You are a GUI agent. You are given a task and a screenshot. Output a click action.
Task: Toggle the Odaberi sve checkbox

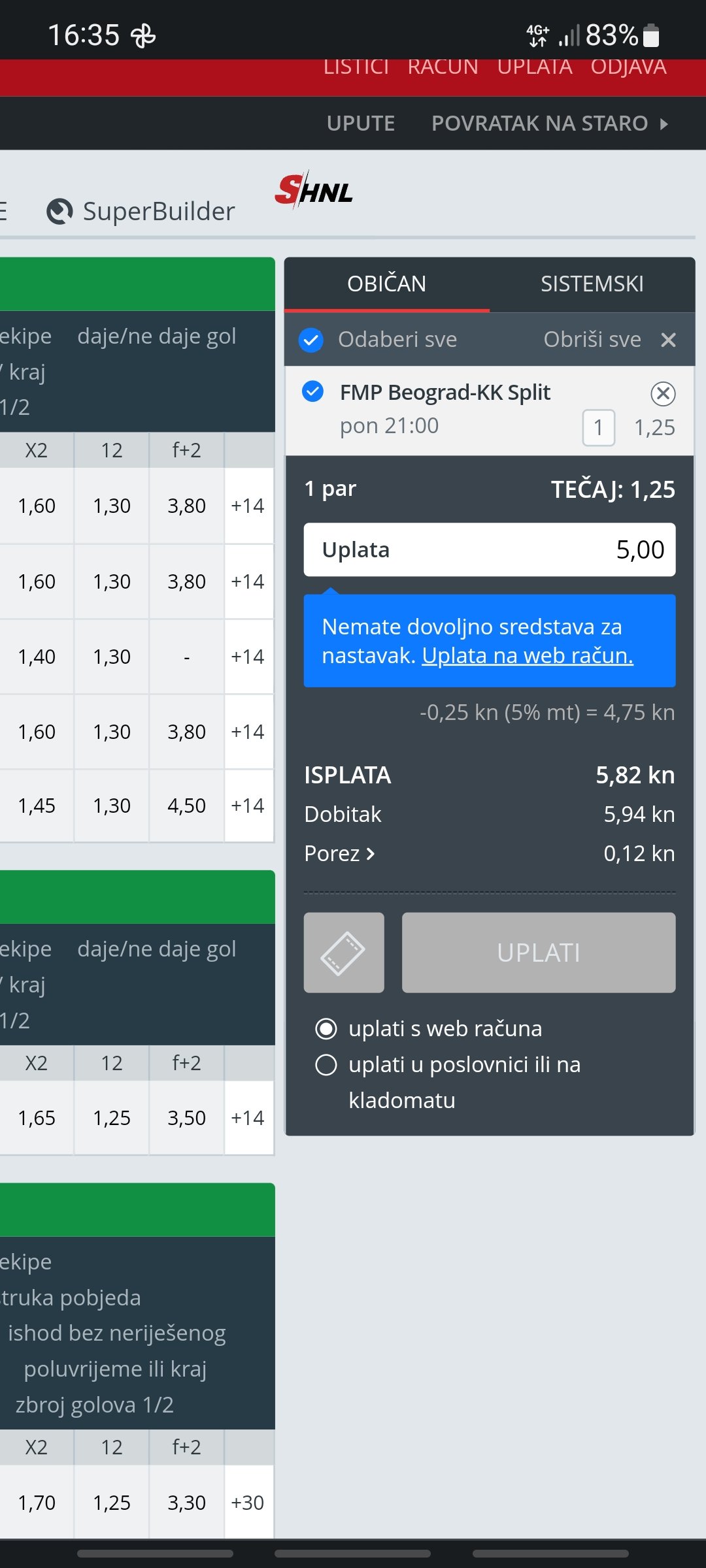tap(311, 340)
